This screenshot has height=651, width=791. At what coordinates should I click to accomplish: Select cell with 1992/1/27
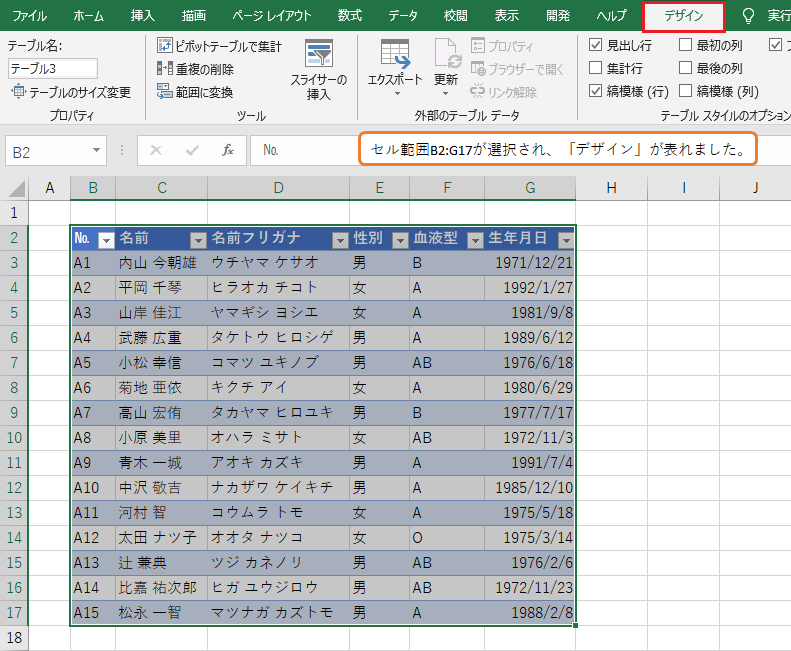(530, 288)
